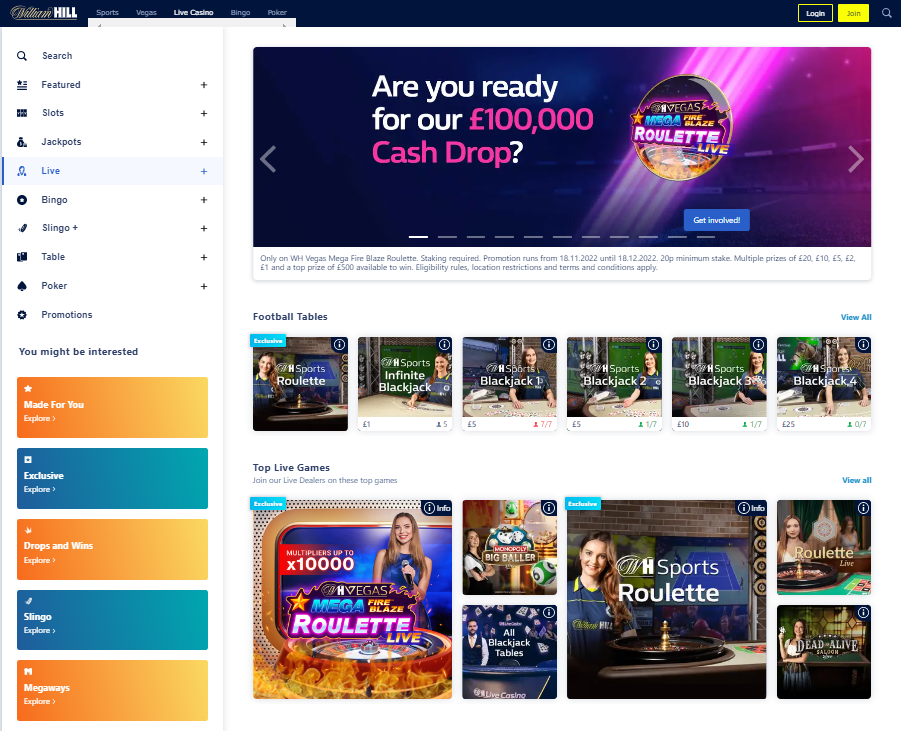This screenshot has height=731, width=901.
Task: Click the sidebar Search magnifier icon
Action: (22, 56)
